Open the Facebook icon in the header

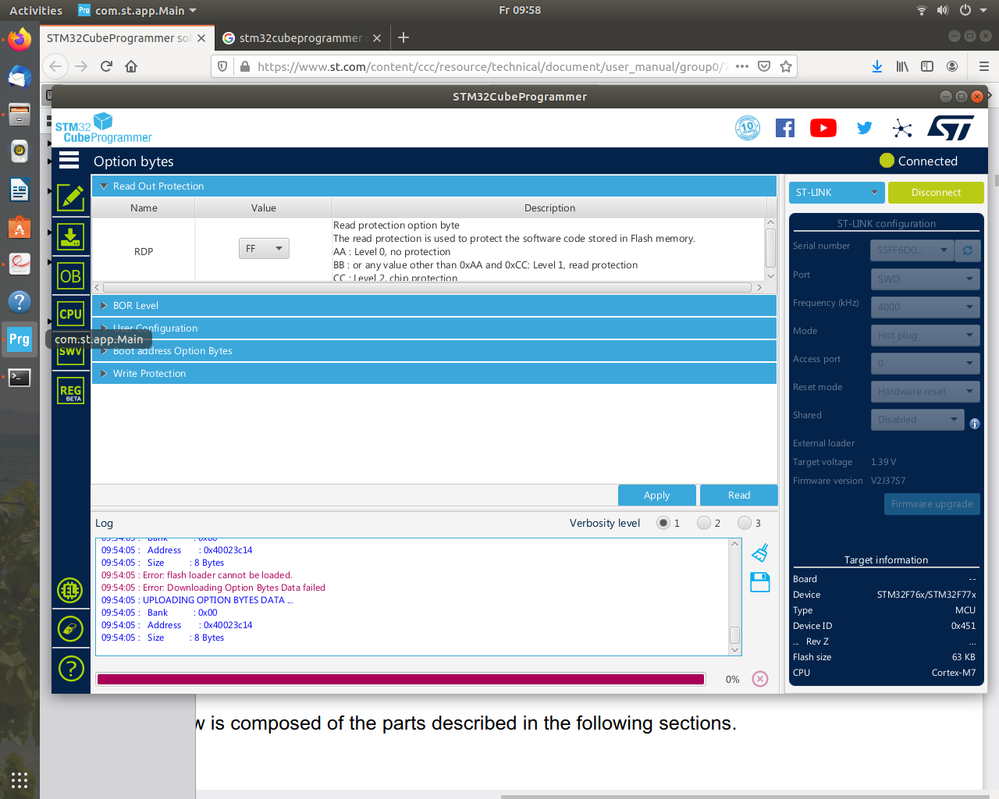click(x=785, y=128)
